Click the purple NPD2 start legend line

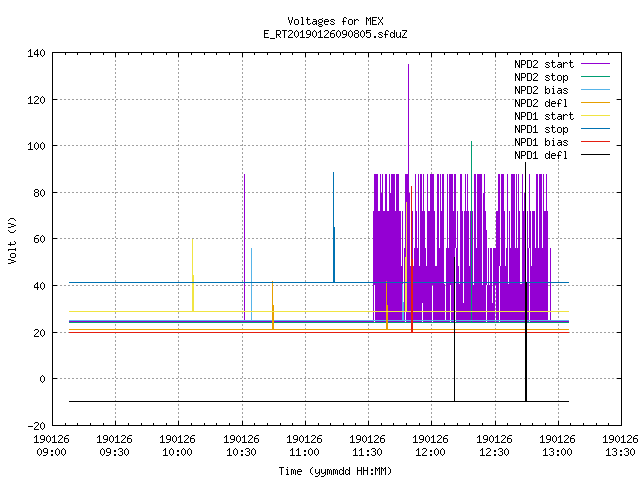tap(596, 64)
